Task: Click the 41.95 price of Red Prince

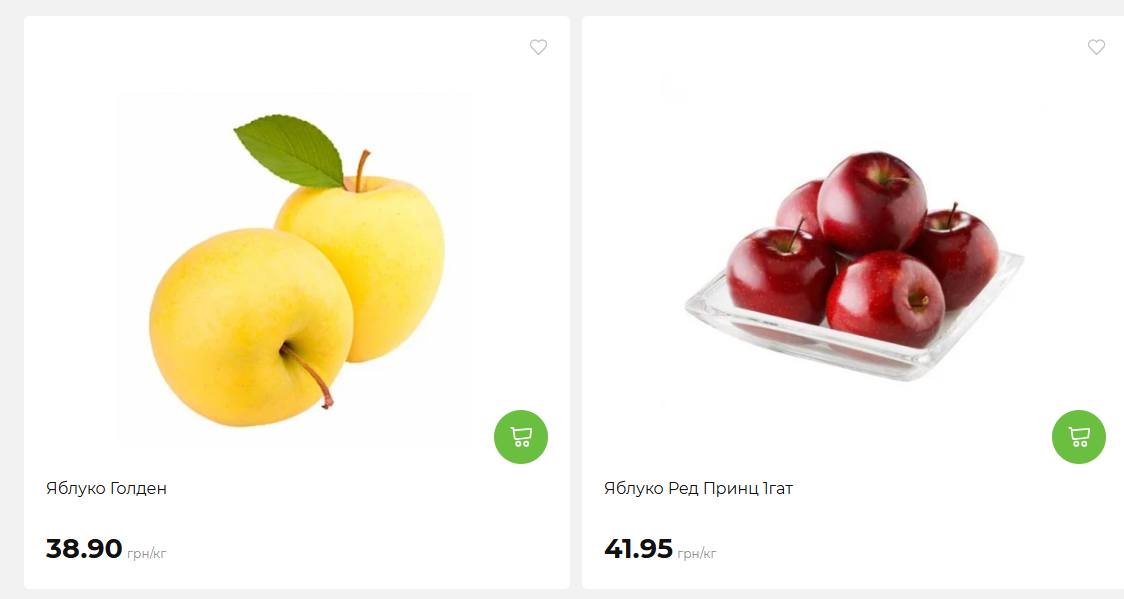Action: tap(638, 549)
